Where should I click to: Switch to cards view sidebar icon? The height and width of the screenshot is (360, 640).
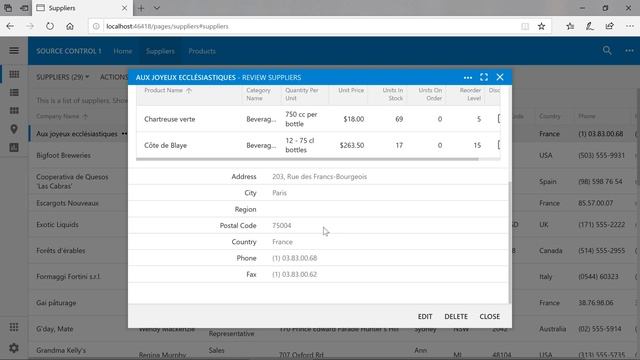(x=14, y=111)
